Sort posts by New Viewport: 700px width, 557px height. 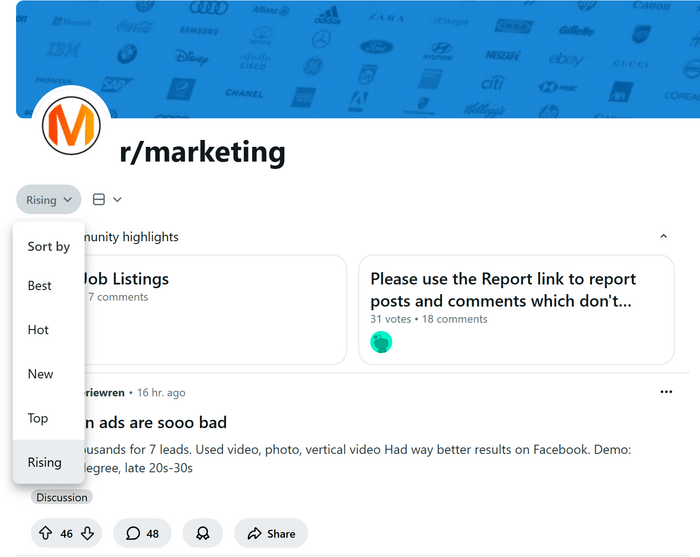point(40,374)
